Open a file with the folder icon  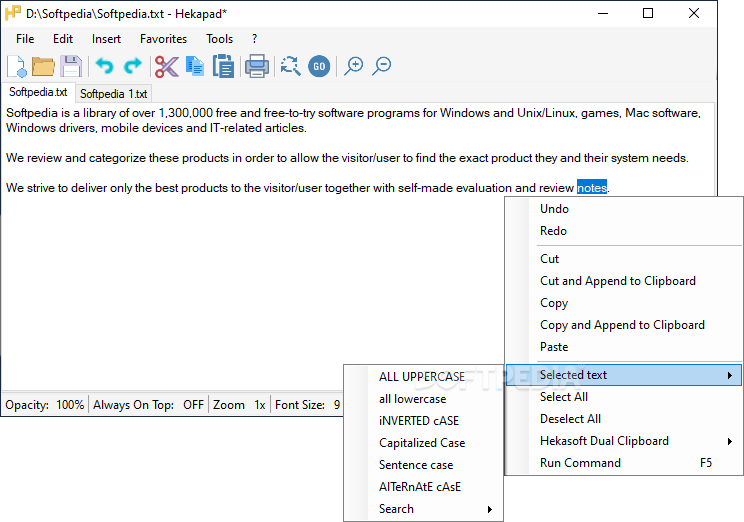tap(43, 66)
